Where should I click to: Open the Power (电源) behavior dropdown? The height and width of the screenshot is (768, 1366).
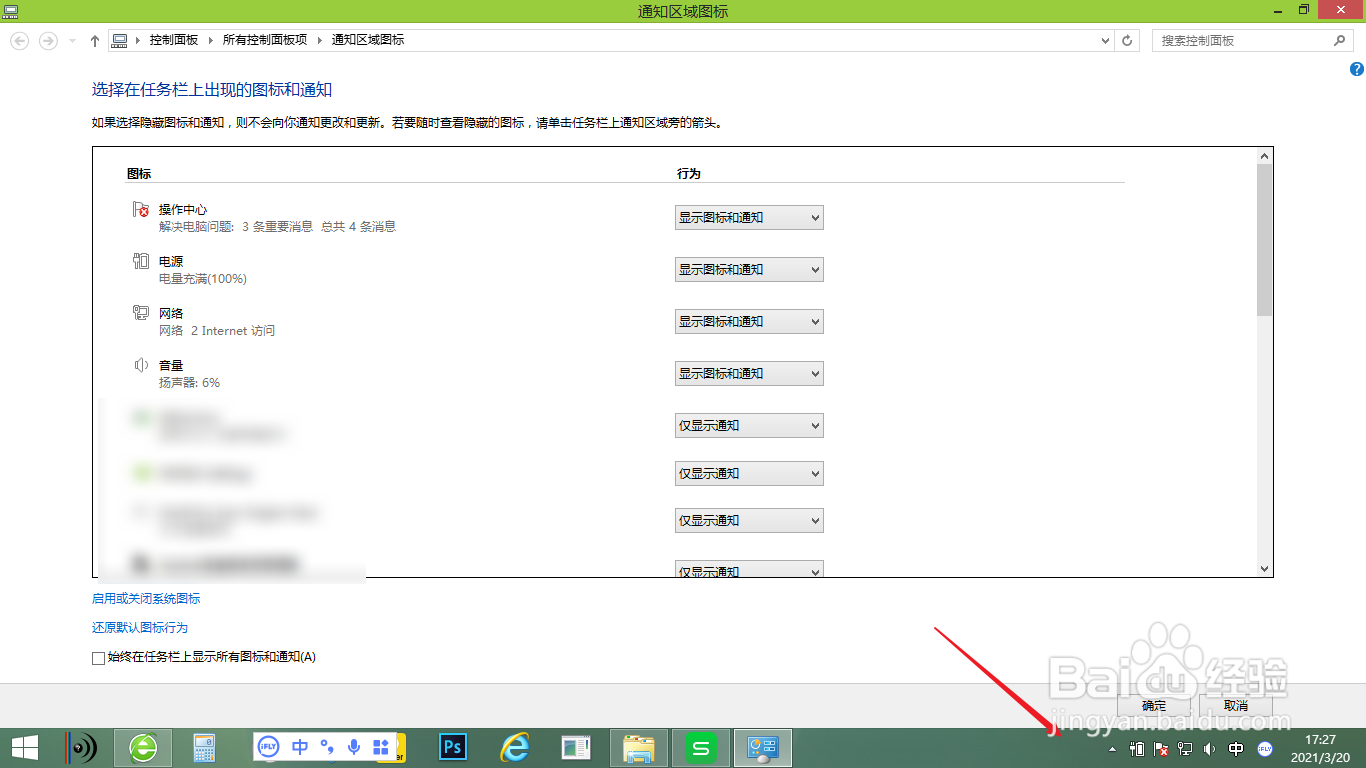(x=749, y=269)
